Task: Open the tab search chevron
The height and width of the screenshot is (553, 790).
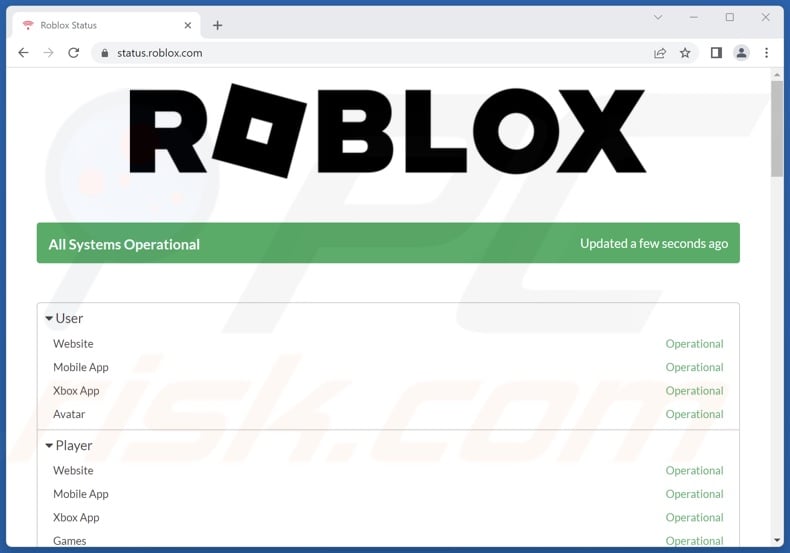Action: [x=658, y=17]
